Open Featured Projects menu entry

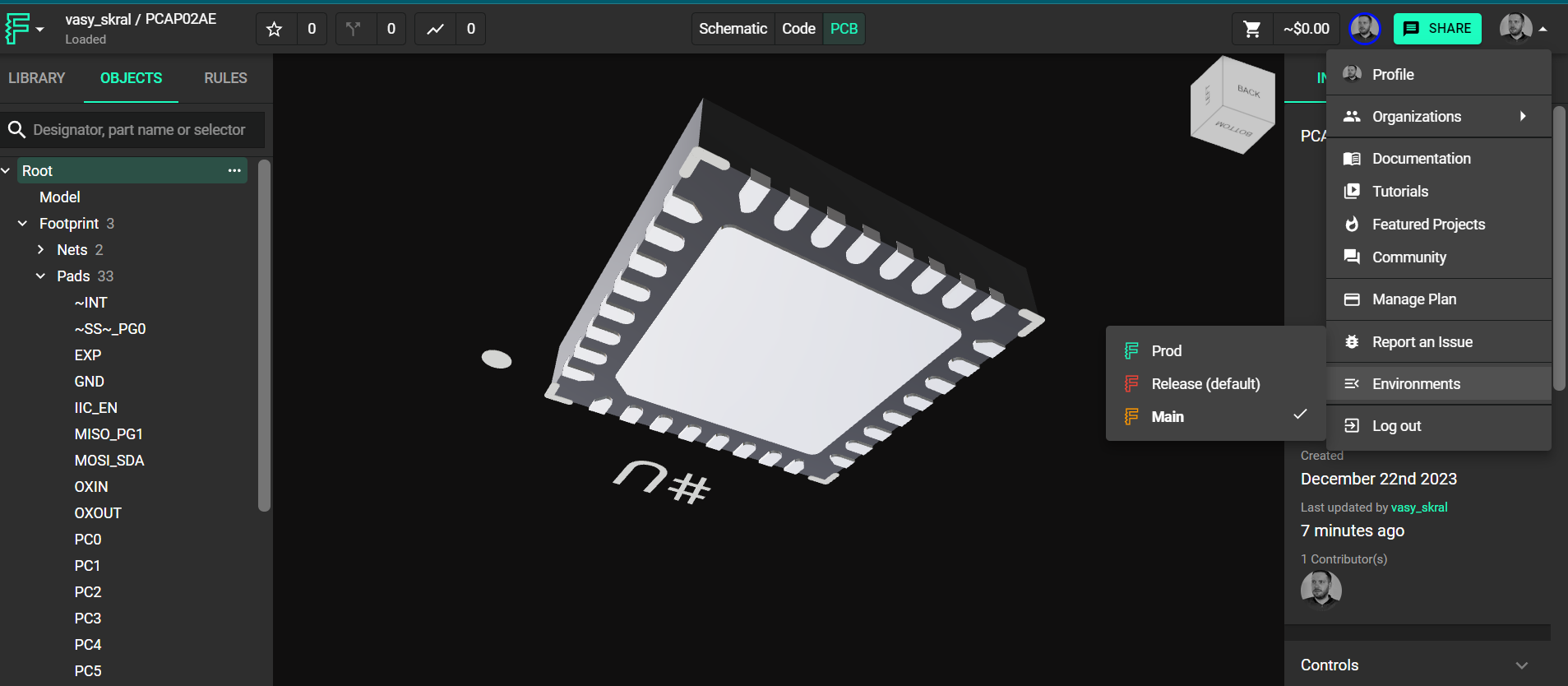[1439, 224]
